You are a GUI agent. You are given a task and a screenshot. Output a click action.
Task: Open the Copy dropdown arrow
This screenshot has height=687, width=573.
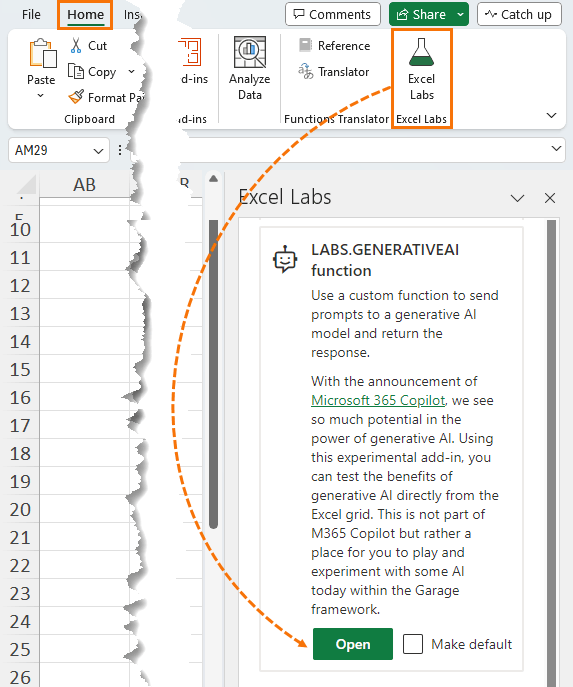[131, 71]
